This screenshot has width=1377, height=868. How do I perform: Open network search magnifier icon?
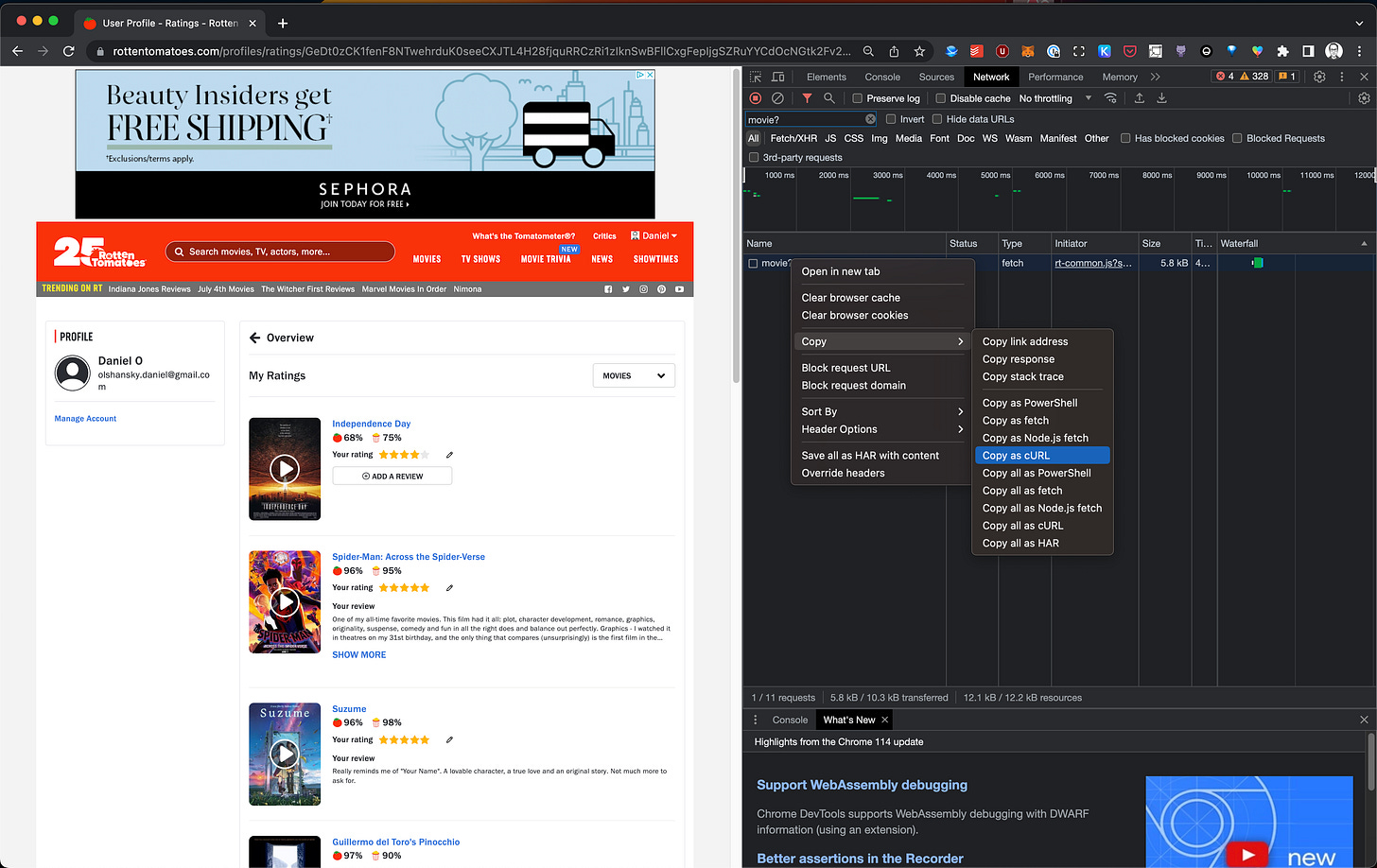[x=829, y=98]
